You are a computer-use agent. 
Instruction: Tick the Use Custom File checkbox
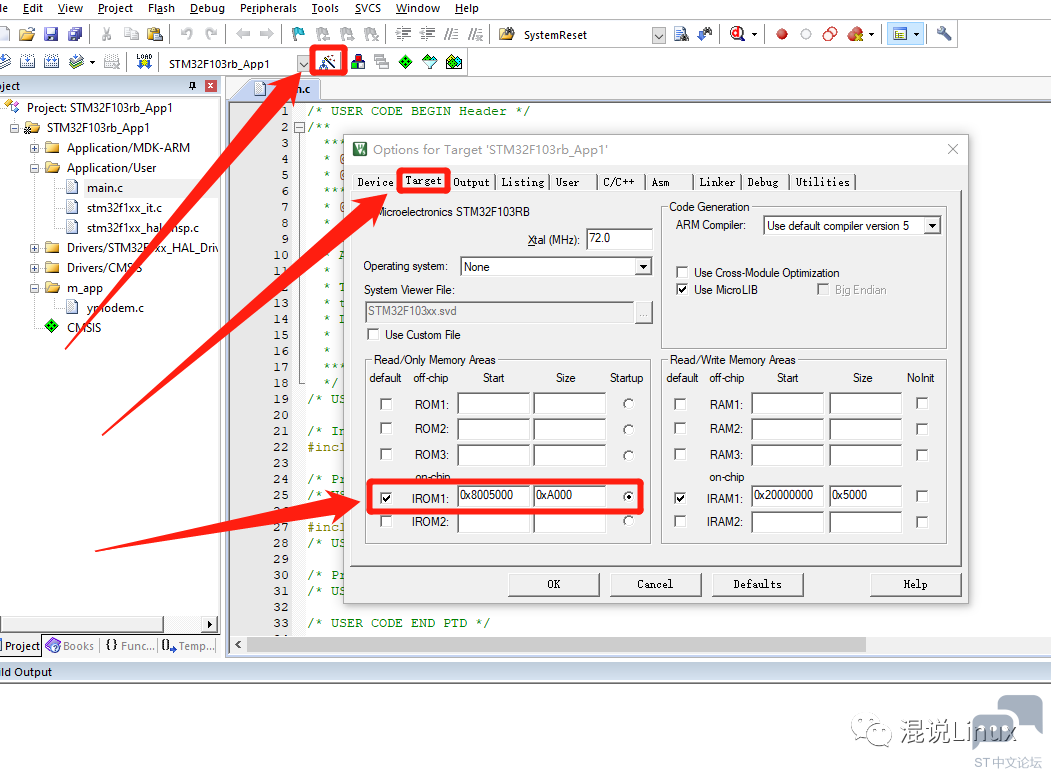pos(373,334)
